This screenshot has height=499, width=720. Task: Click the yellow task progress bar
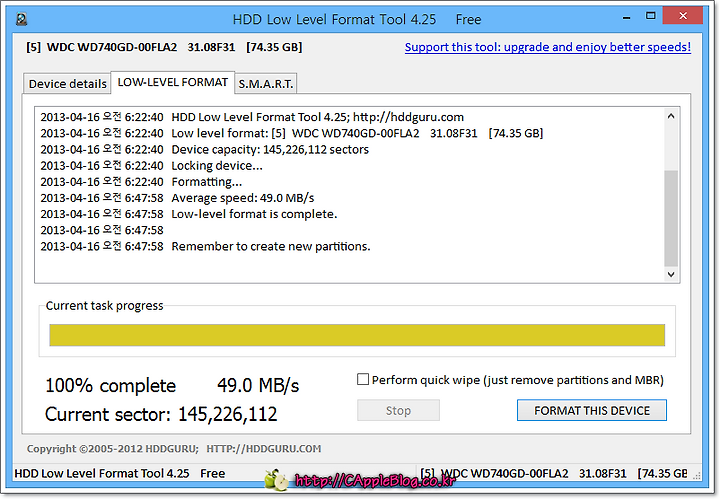pyautogui.click(x=357, y=335)
